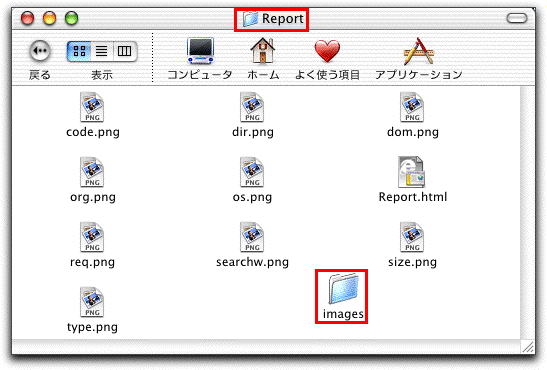This screenshot has width=547, height=370.
Task: Select the Report.html document icon
Action: (412, 172)
